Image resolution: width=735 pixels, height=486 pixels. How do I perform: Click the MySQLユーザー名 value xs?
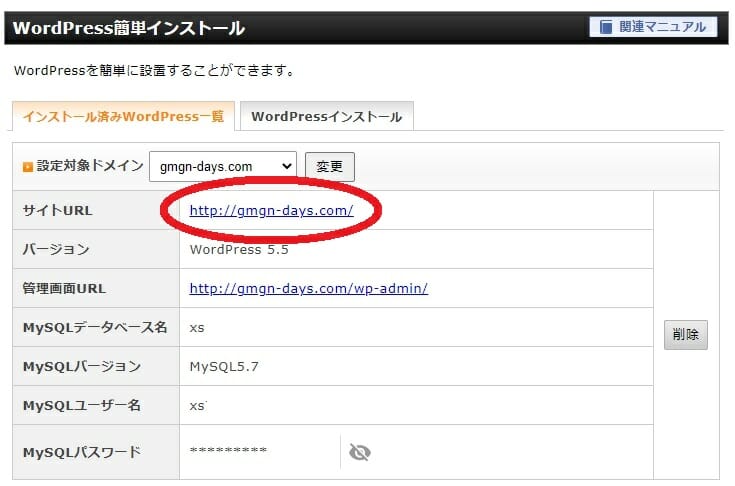click(x=197, y=406)
